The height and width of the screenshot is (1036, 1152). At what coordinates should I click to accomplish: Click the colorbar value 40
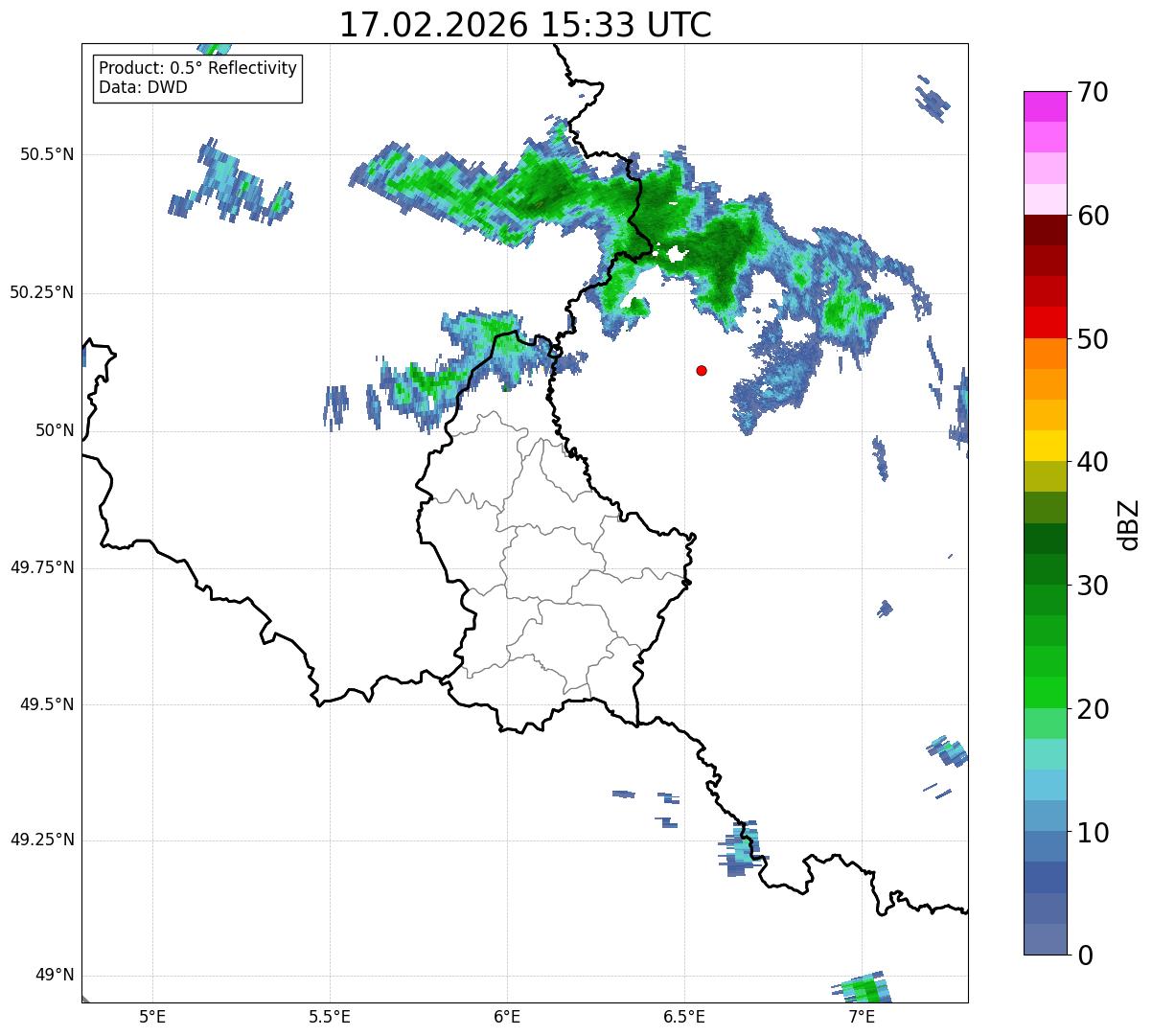tap(1093, 462)
